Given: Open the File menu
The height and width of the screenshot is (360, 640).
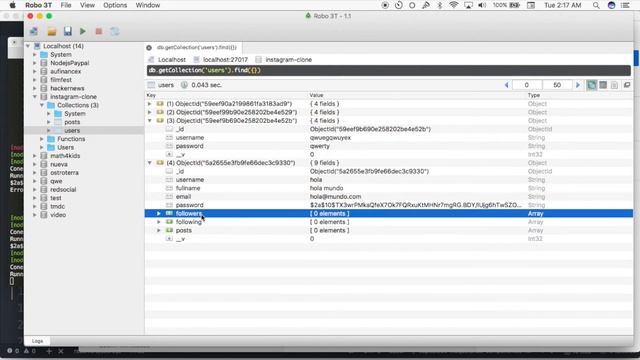Looking at the screenshot, I should (66, 5).
